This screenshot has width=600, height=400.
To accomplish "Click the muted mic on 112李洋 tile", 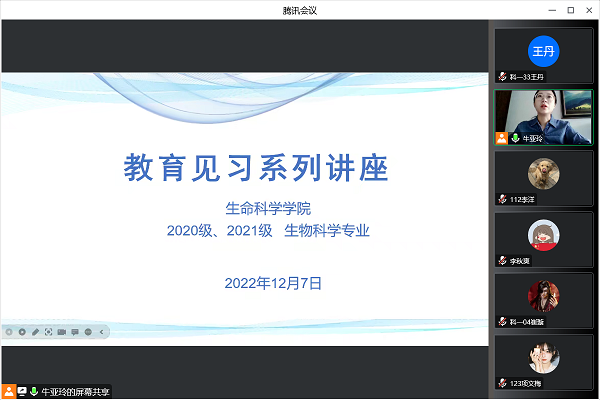I will (x=502, y=199).
